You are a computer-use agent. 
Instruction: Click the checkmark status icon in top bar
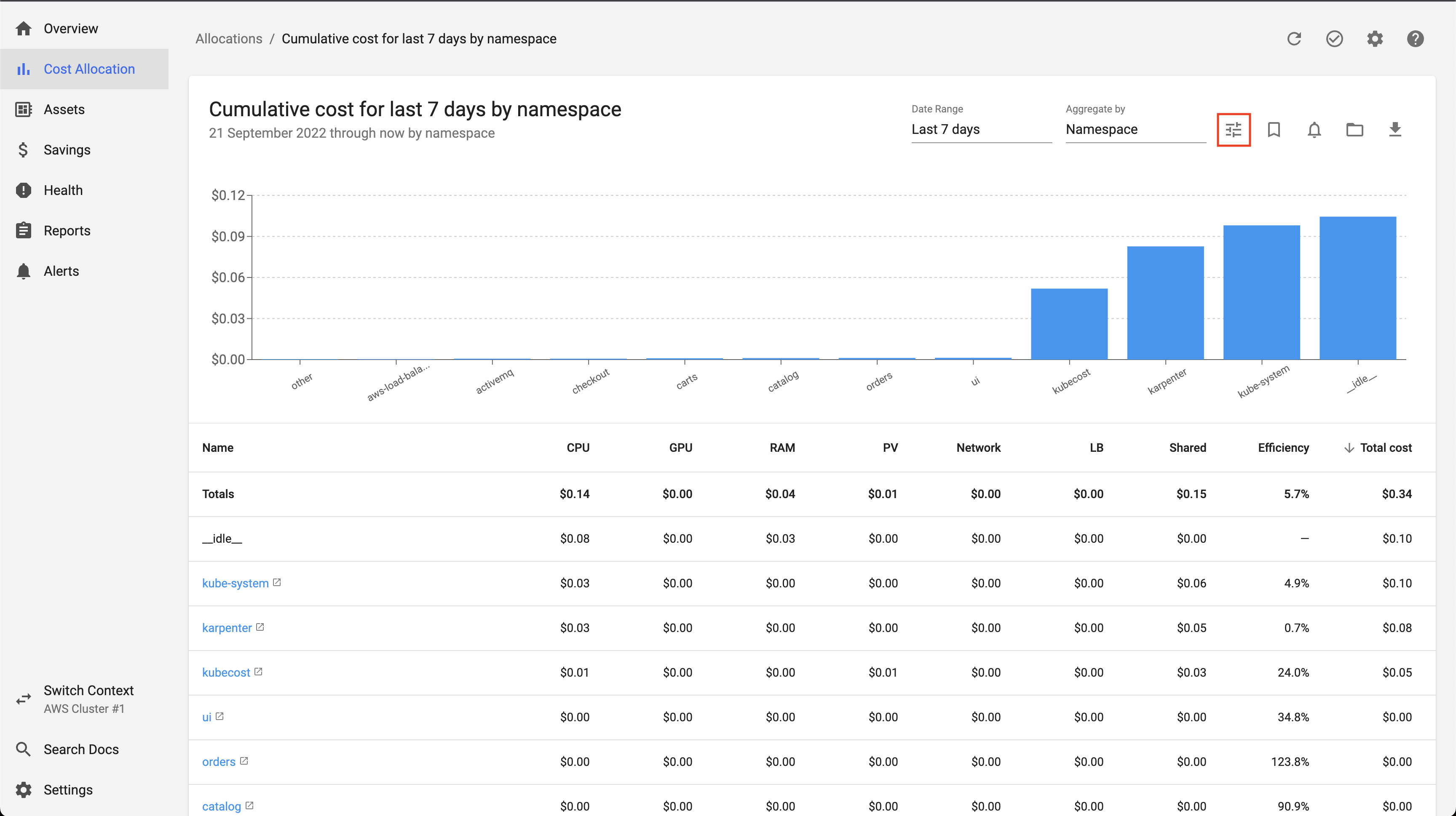tap(1335, 38)
